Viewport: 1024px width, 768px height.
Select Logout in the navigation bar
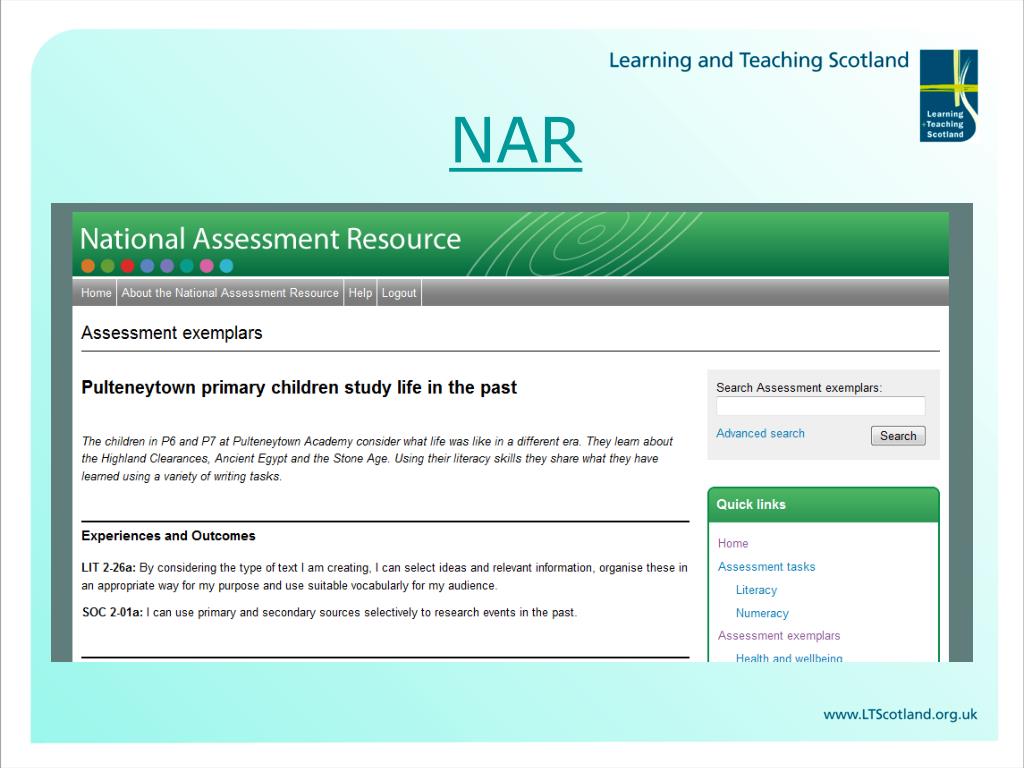(399, 293)
